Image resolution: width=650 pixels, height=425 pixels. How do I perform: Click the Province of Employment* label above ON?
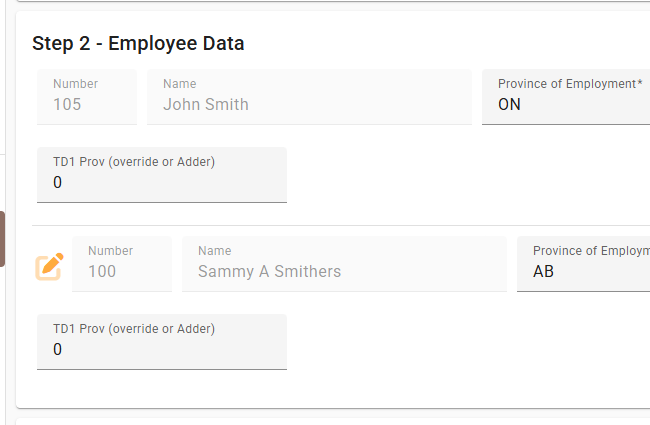(x=570, y=84)
